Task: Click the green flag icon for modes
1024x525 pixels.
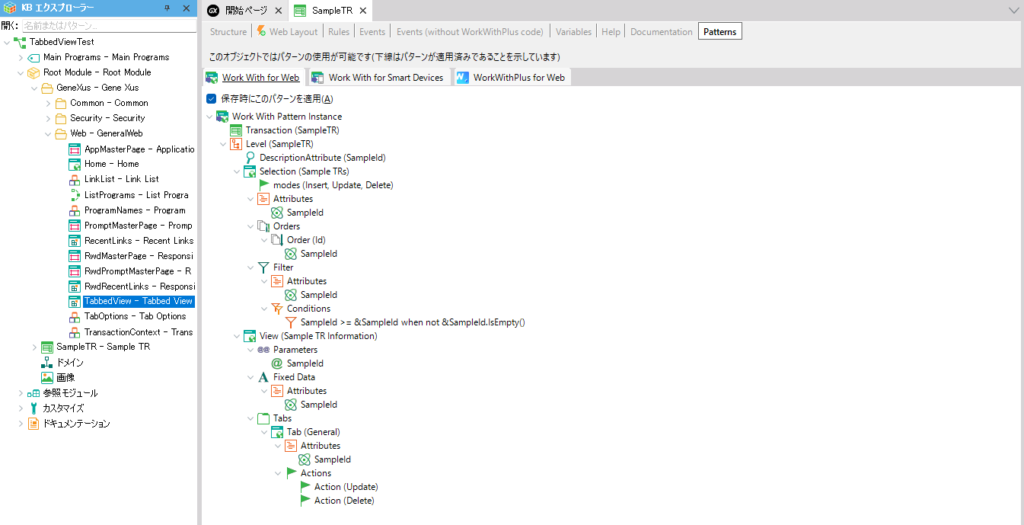Action: tap(265, 185)
